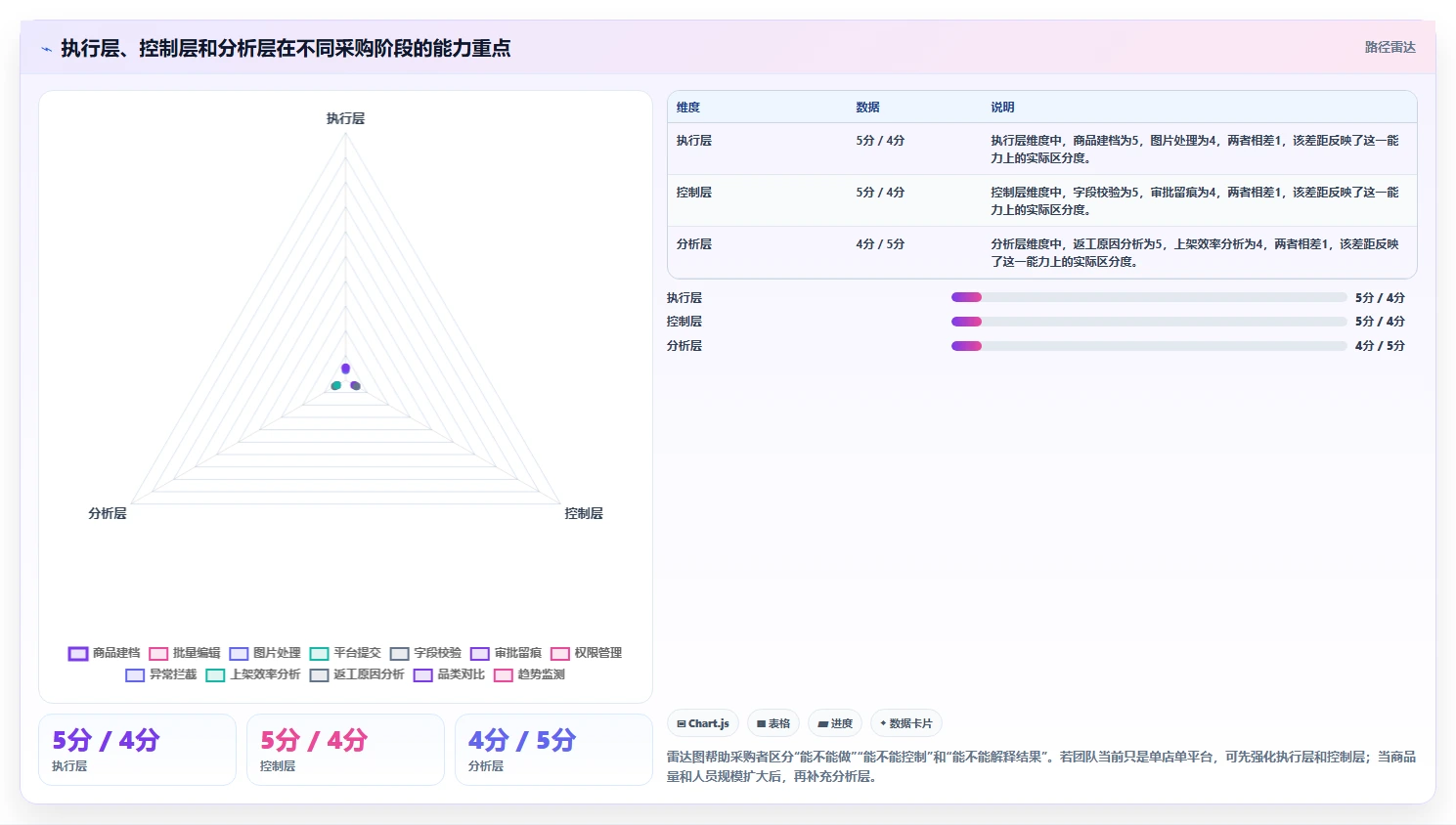Click the dark blue radar data point
Image resolution: width=1456 pixels, height=825 pixels.
355,385
